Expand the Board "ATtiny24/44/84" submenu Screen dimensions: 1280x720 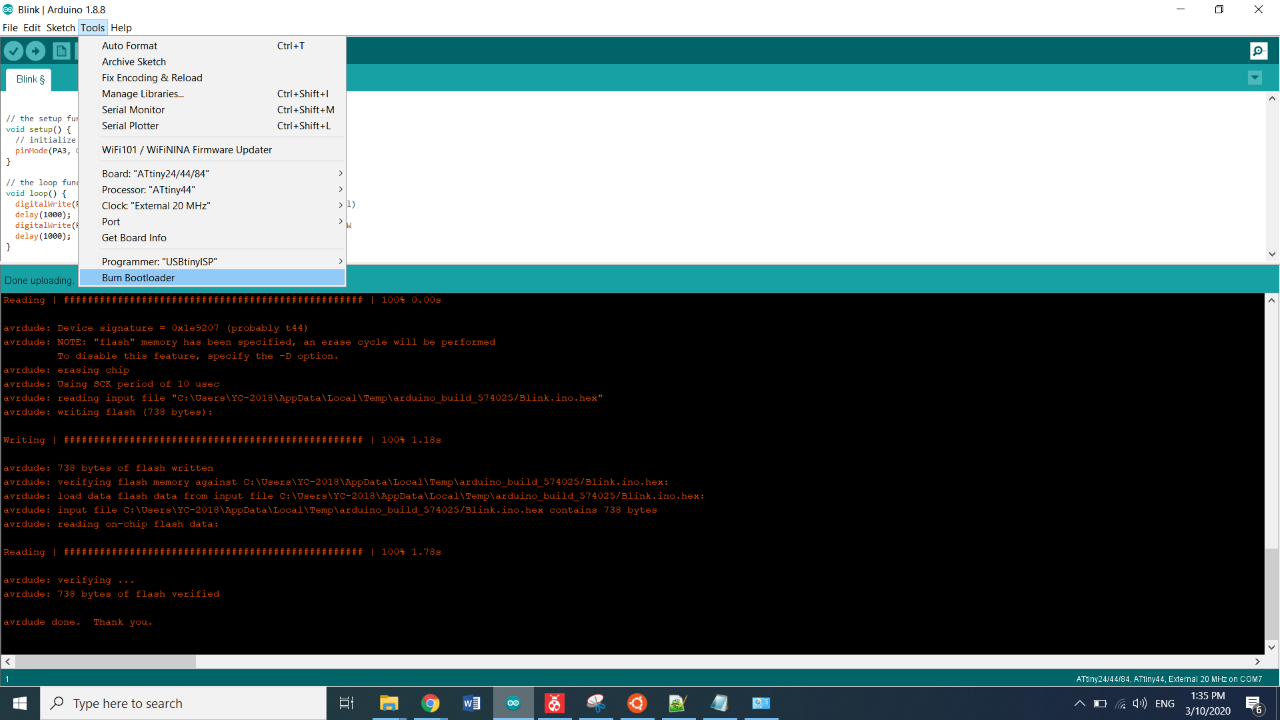[x=212, y=174]
